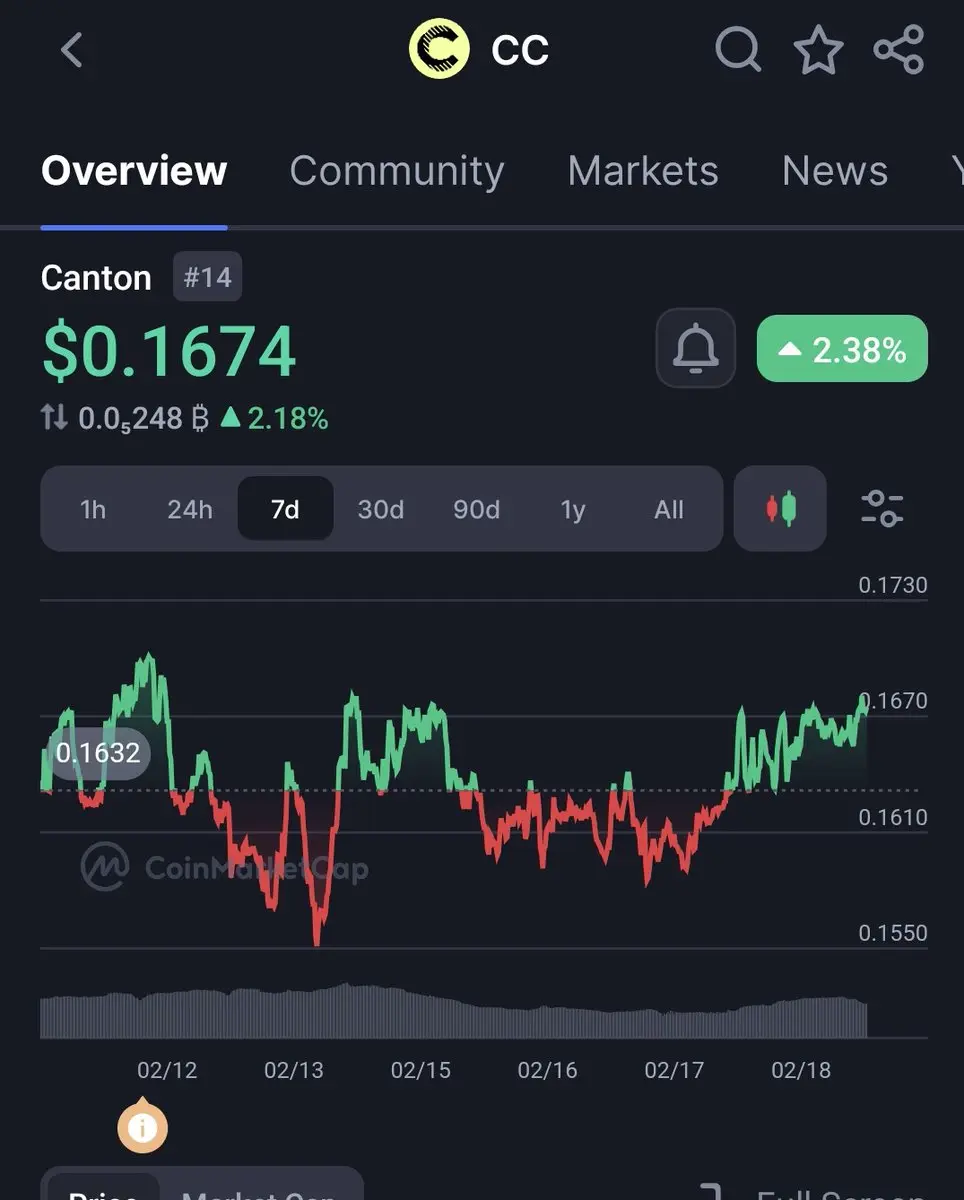Tap the Canton coin name
This screenshot has width=964, height=1200.
[x=96, y=277]
